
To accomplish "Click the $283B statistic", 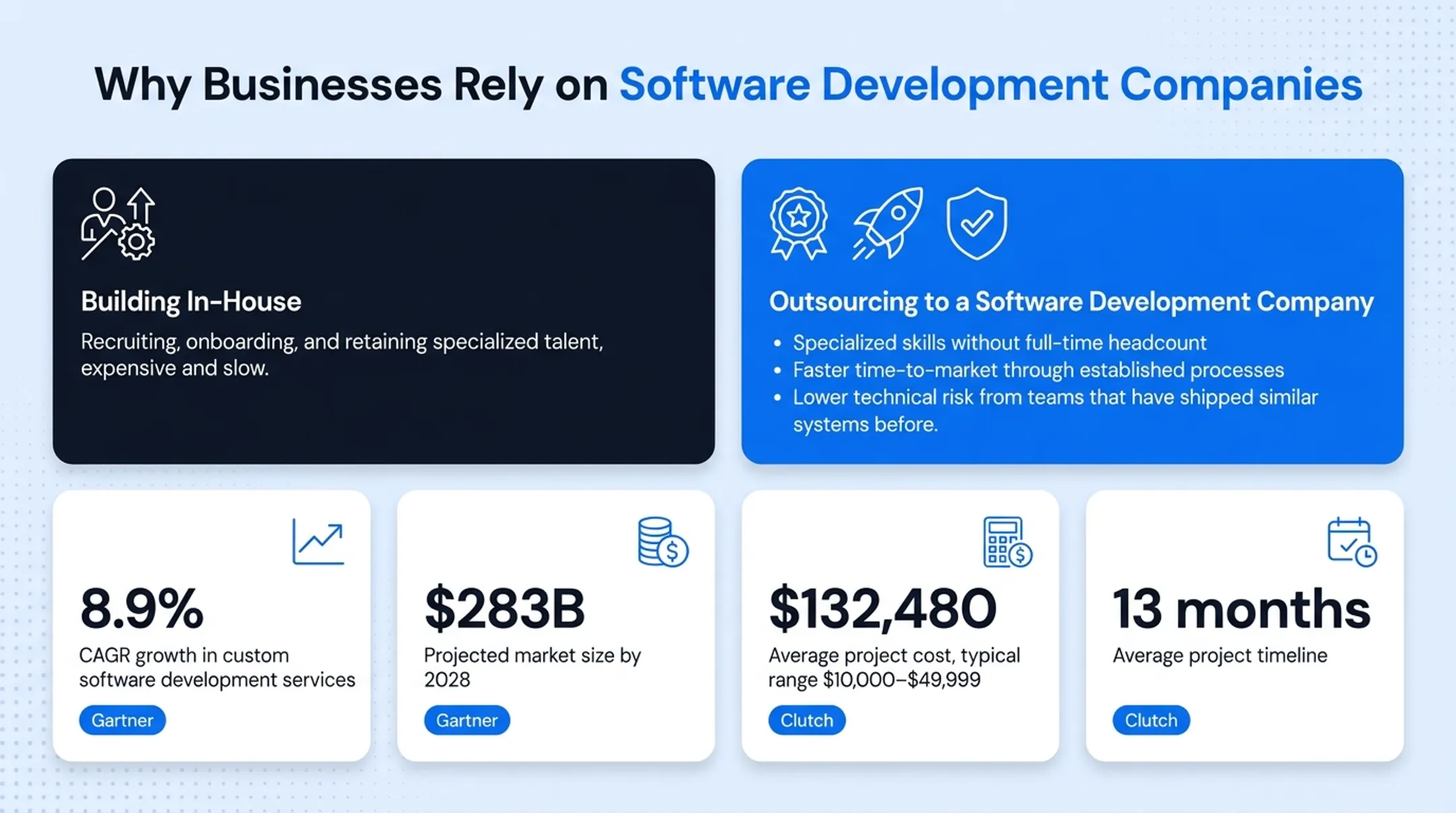I will 504,608.
